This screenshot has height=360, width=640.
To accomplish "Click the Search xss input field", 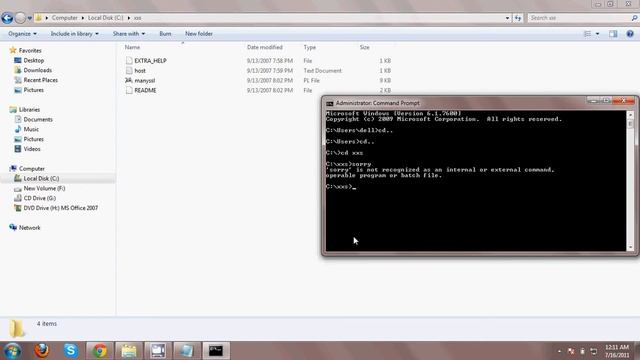I will point(579,18).
